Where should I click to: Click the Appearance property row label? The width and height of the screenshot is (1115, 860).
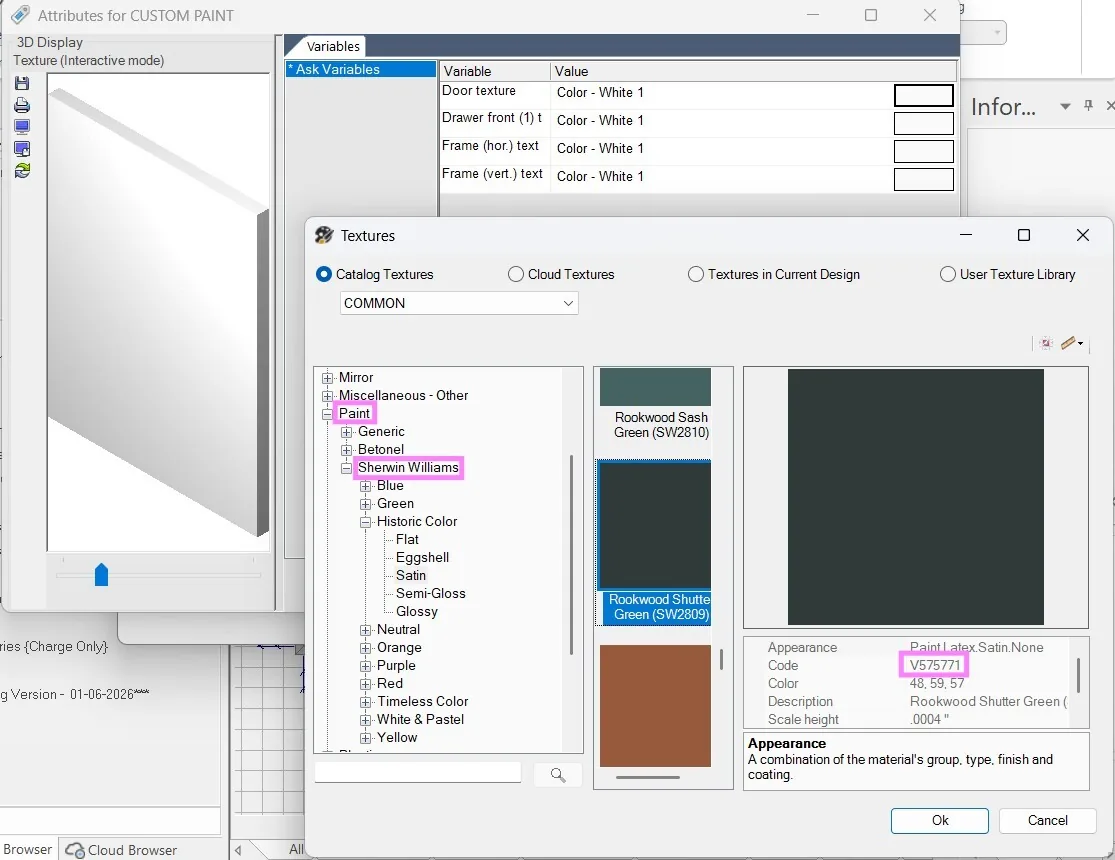point(802,647)
